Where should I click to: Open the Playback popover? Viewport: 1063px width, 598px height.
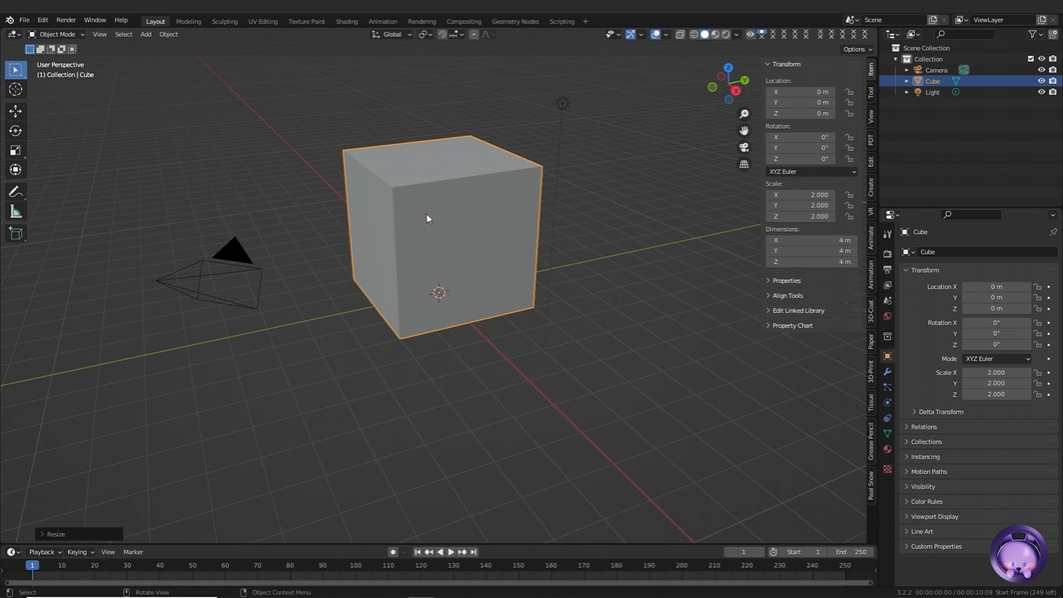point(45,552)
